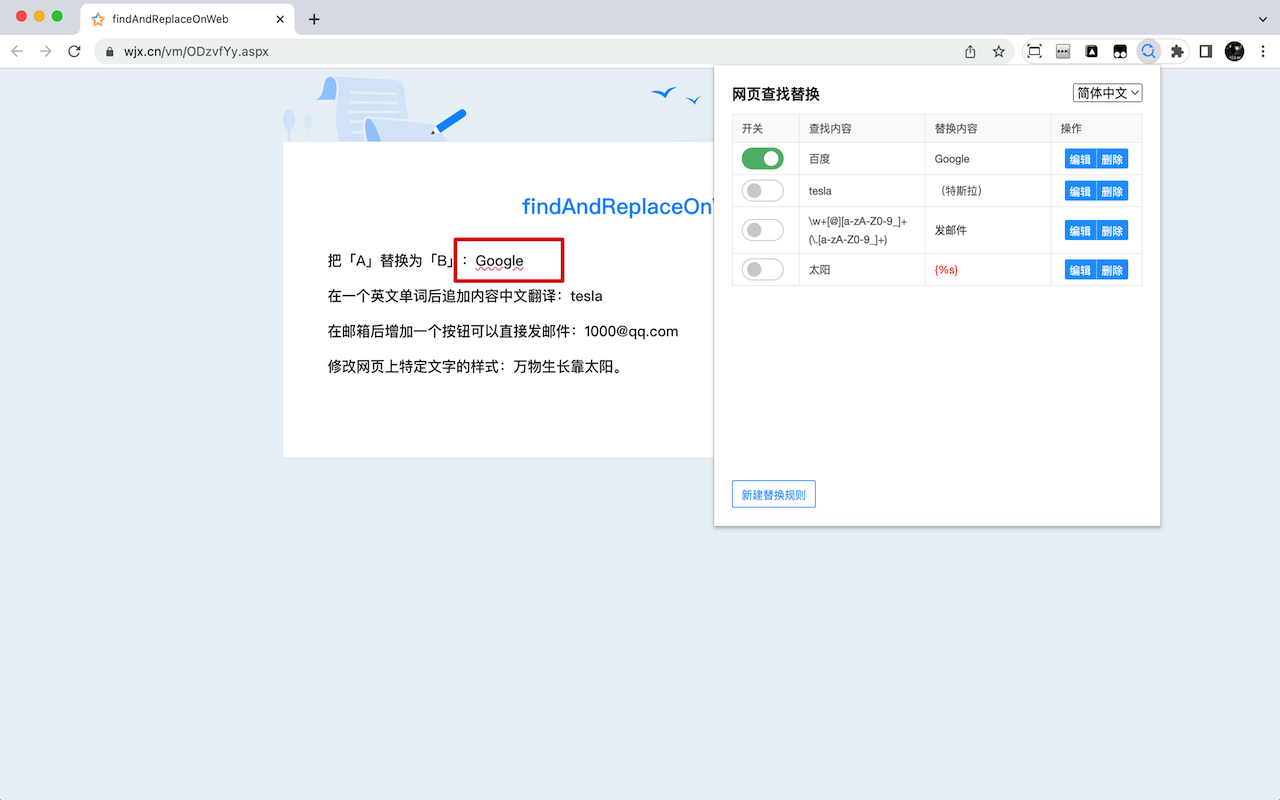Image resolution: width=1280 pixels, height=800 pixels.
Task: Enable the 太阳 replacement rule
Action: coord(762,269)
